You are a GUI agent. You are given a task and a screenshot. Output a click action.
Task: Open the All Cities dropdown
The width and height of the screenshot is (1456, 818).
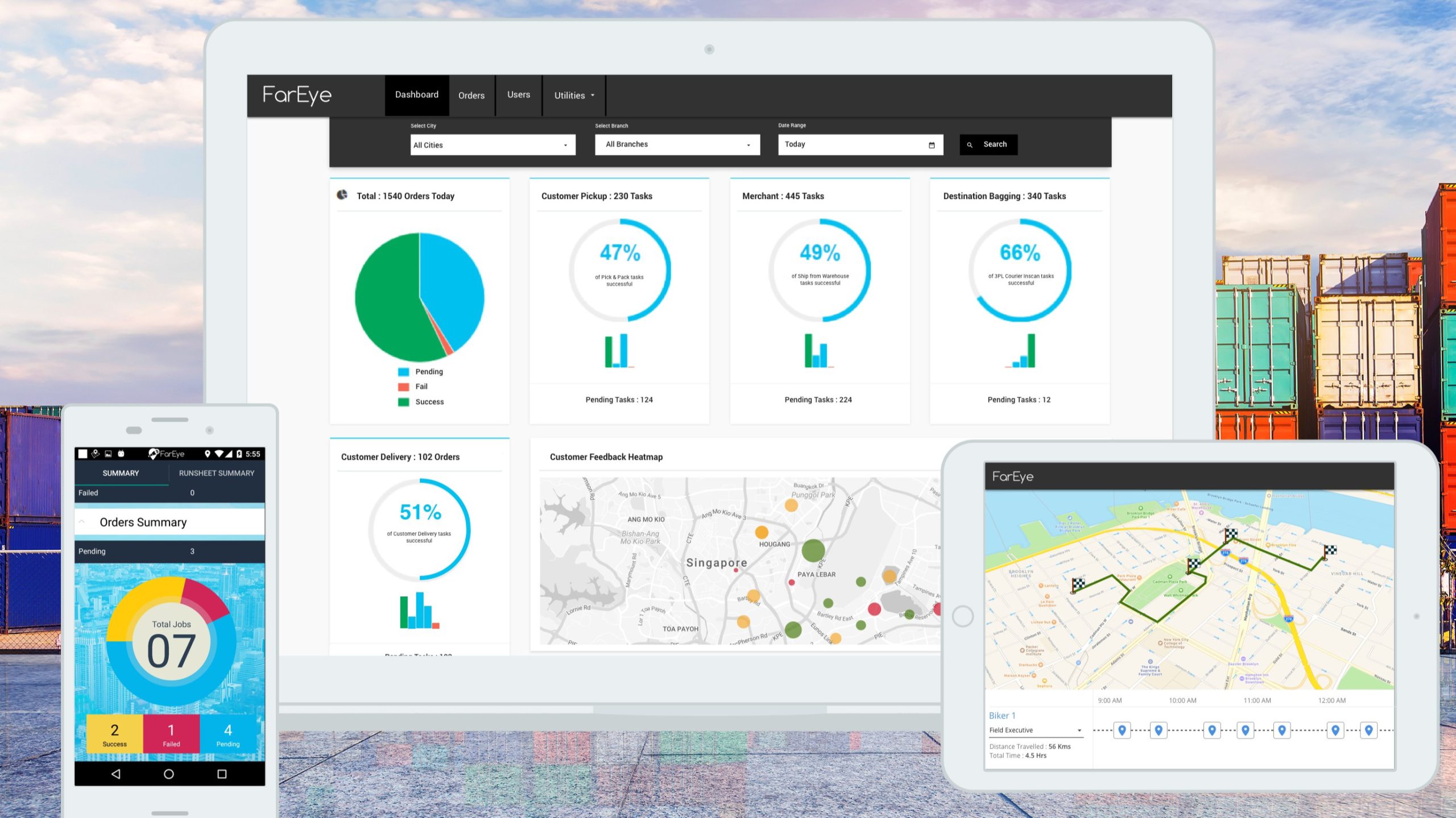[493, 145]
